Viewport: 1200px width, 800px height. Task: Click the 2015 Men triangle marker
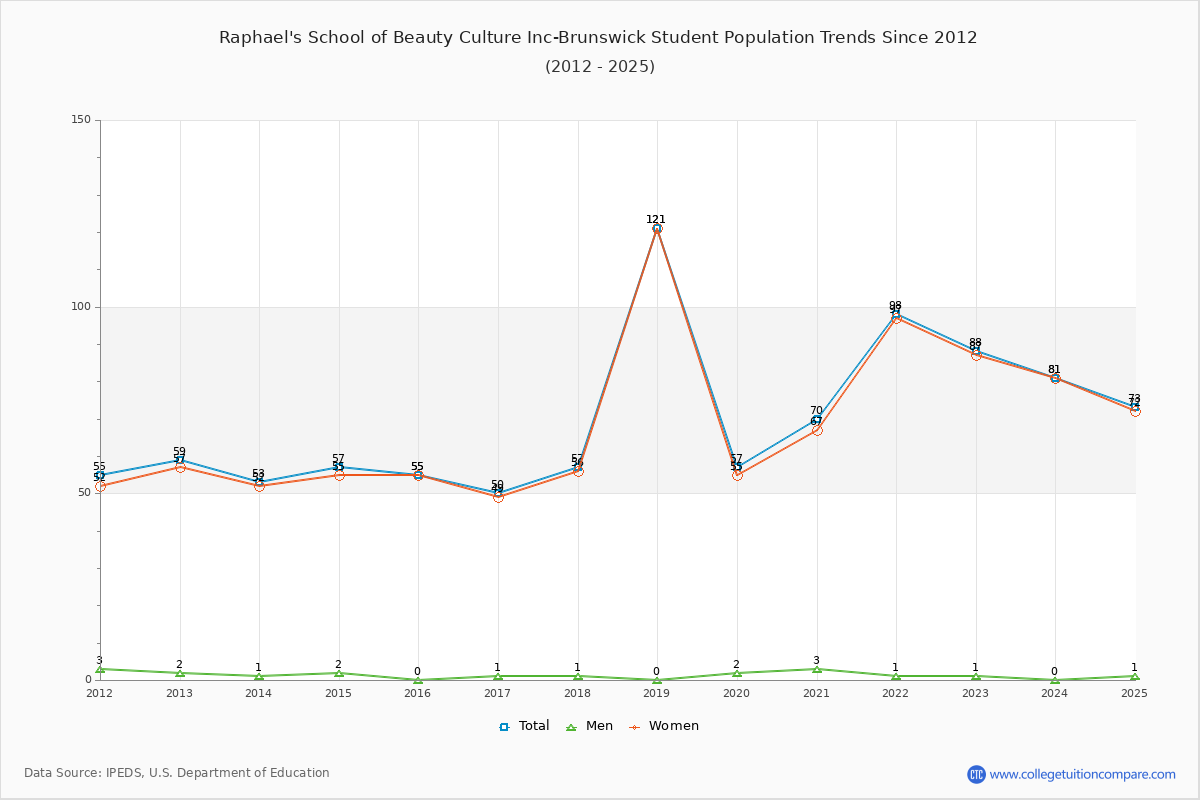coord(339,673)
